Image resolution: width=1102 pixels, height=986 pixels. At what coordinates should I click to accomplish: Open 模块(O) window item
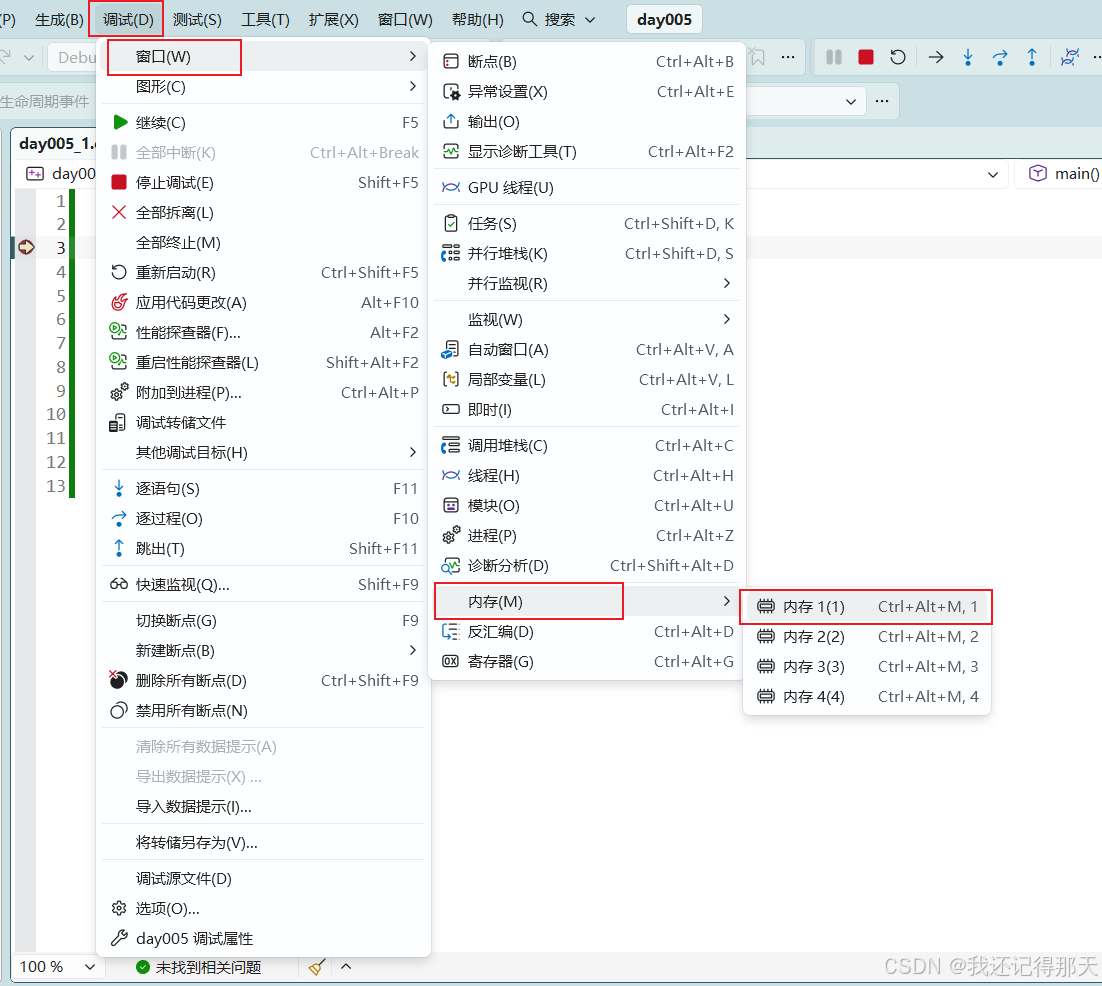[x=587, y=506]
